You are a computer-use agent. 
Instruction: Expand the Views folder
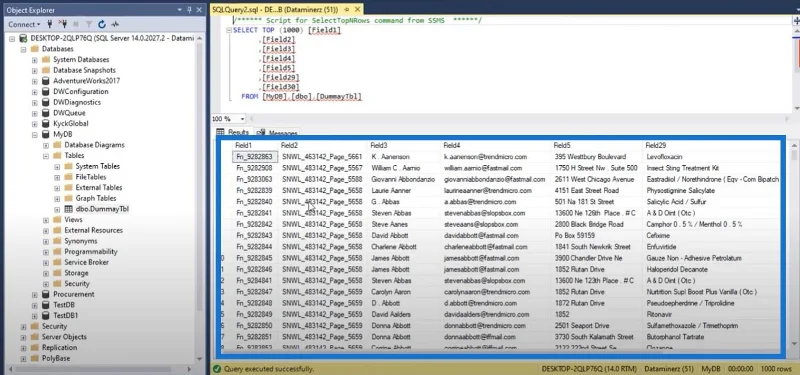click(46, 220)
